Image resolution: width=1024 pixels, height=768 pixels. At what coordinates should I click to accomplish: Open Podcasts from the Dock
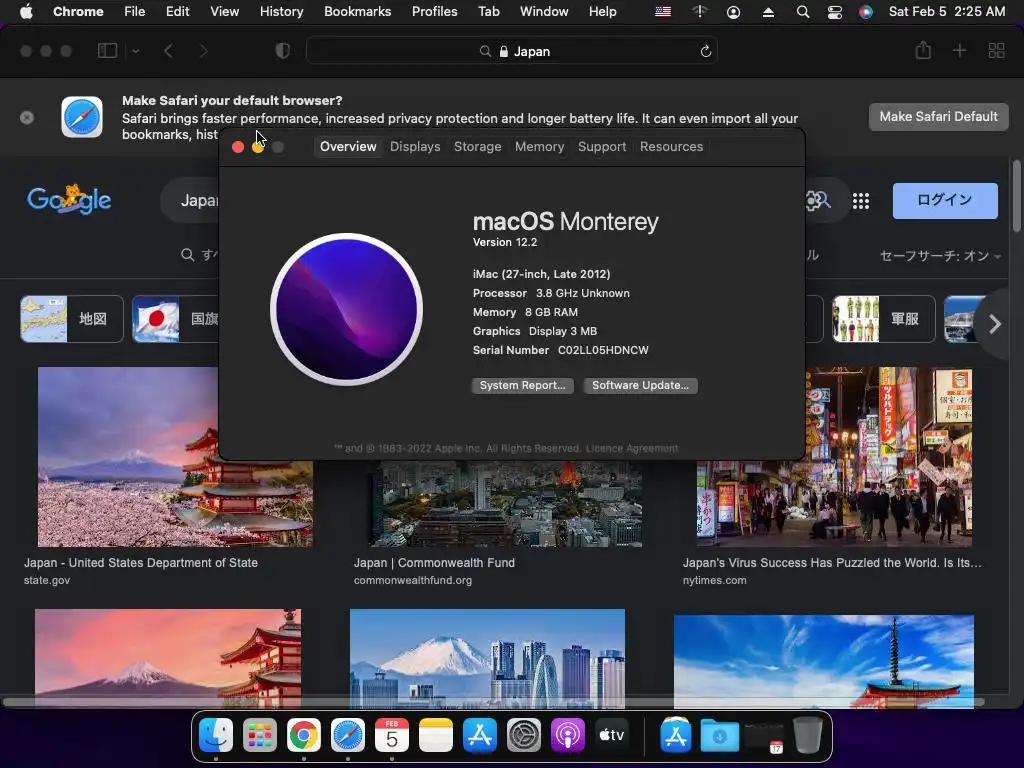(x=568, y=736)
